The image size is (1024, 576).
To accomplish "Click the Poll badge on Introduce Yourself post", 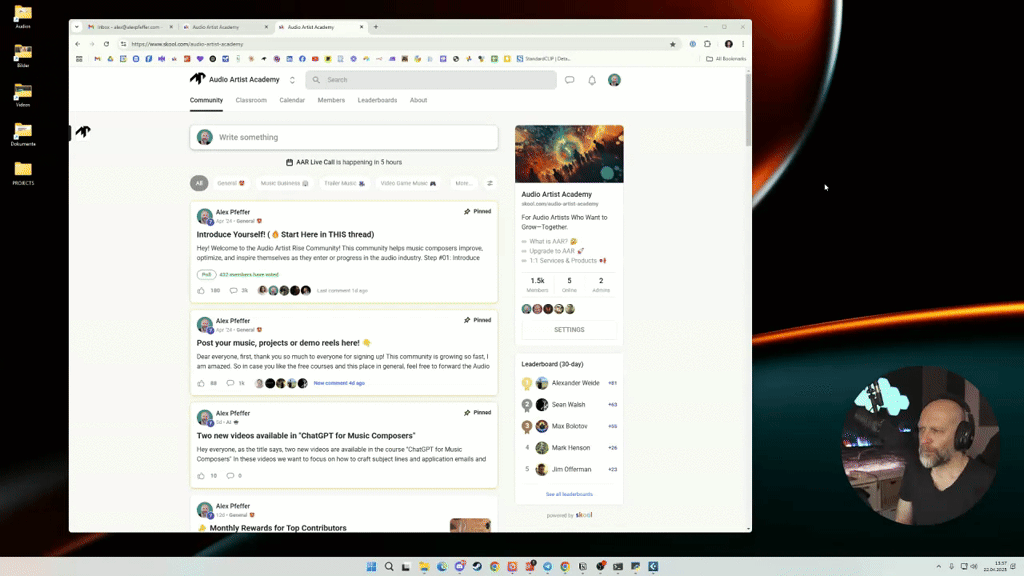I will pos(206,274).
